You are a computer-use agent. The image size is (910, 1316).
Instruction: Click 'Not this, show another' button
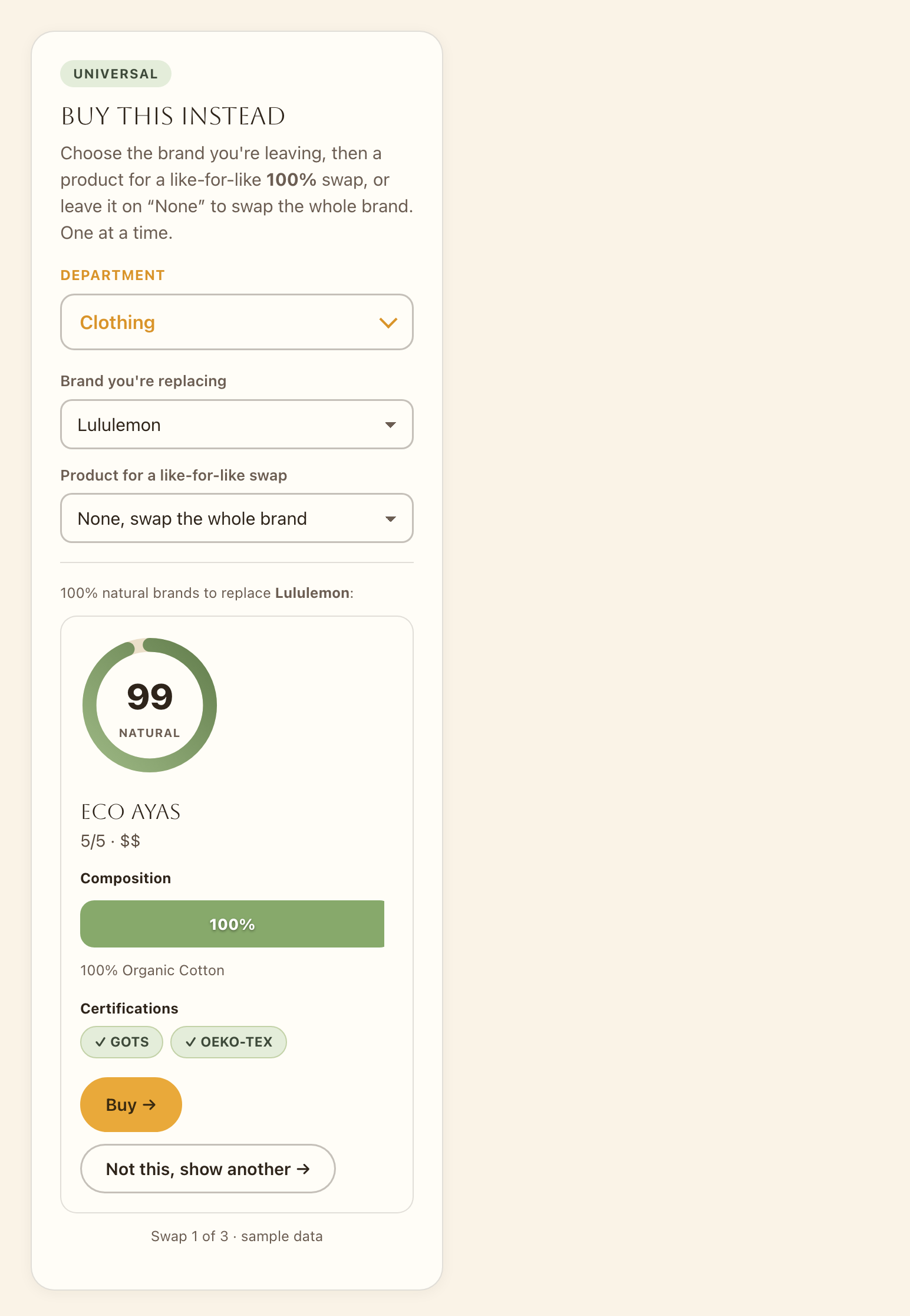(208, 1169)
